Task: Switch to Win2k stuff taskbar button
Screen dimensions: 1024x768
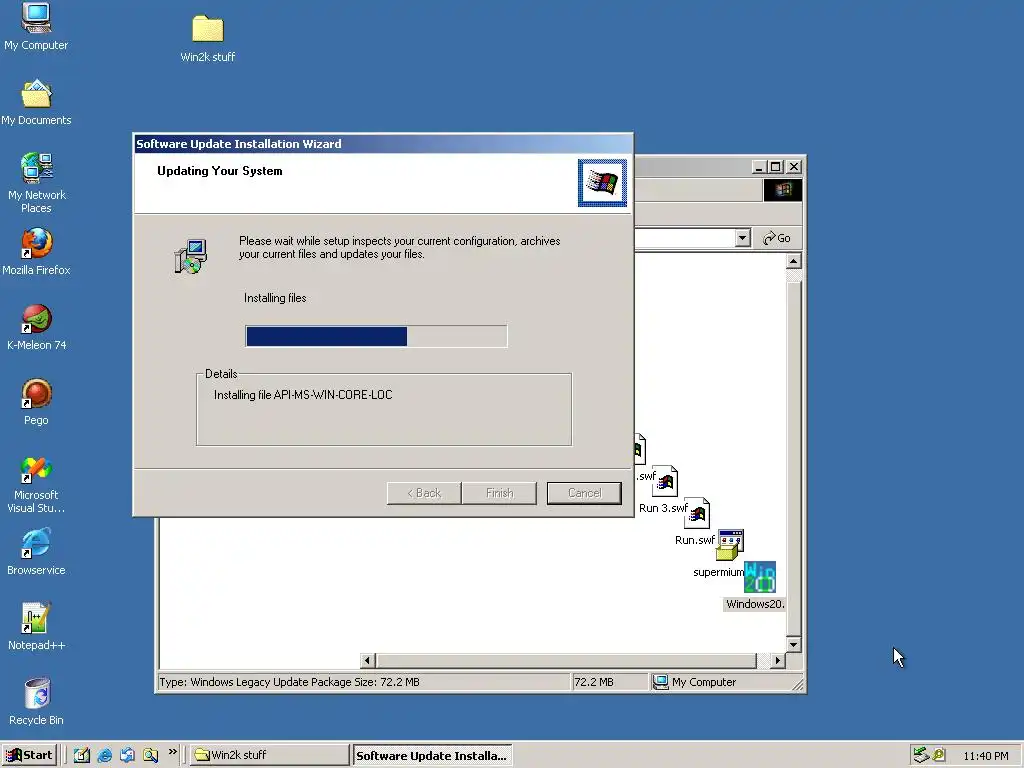Action: [269, 755]
